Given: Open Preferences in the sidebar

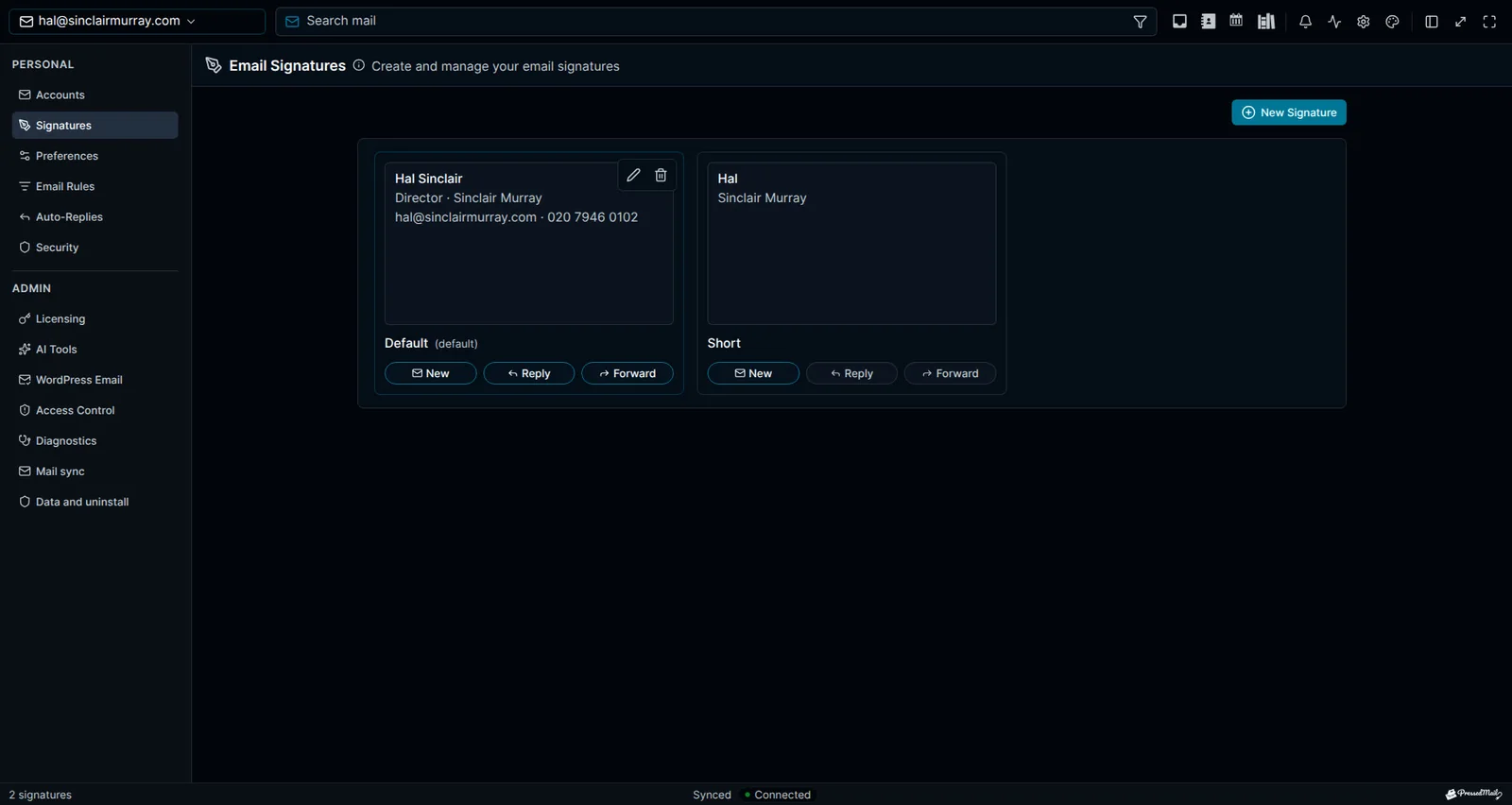Looking at the screenshot, I should [x=94, y=156].
